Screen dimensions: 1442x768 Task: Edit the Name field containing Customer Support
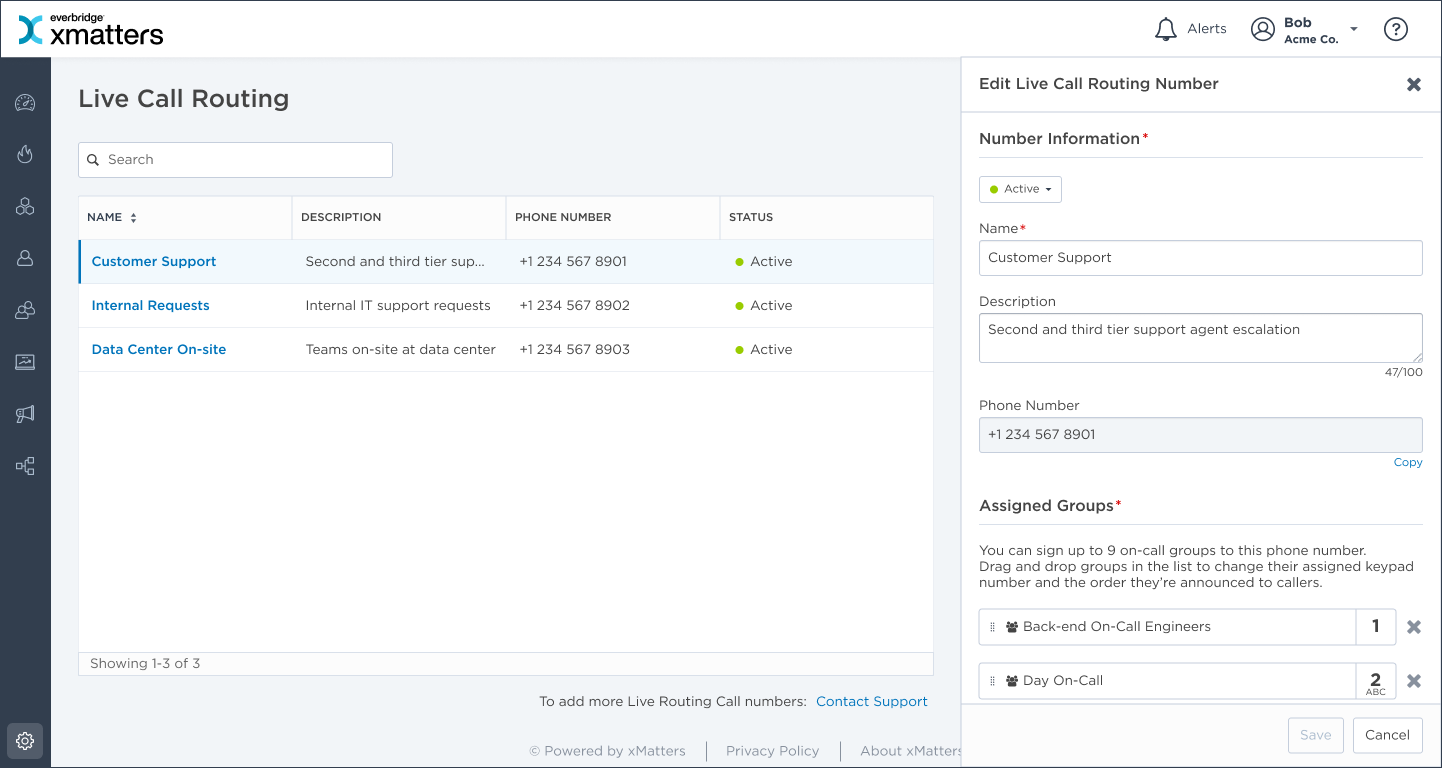1200,258
